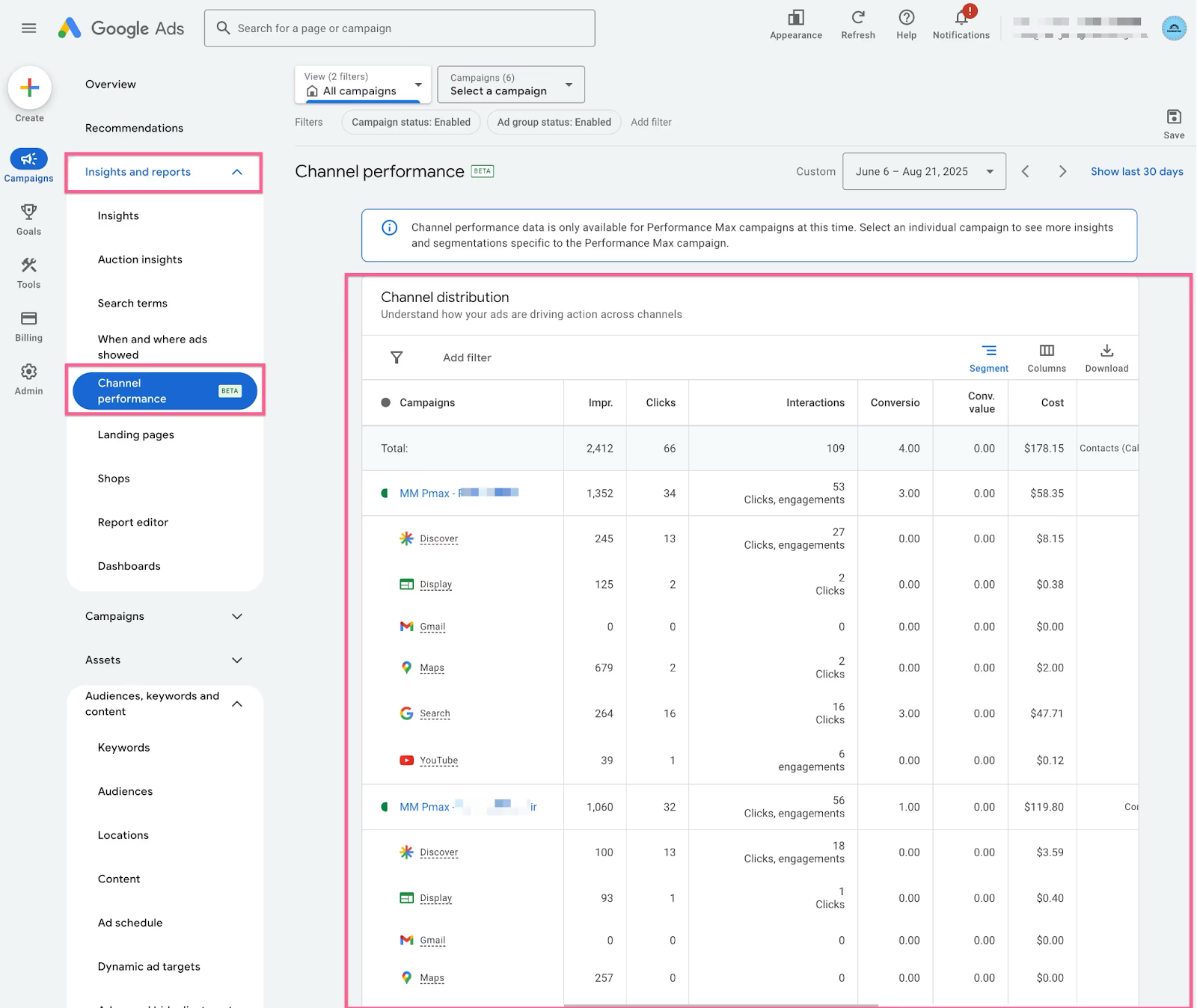The height and width of the screenshot is (1008, 1197).
Task: Open the Segment options
Action: pos(988,358)
